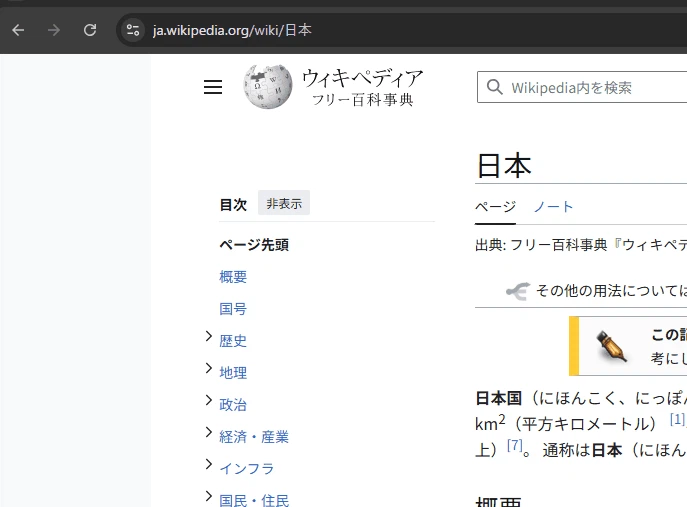Expand the 国民・住民 section chevron
The height and width of the screenshot is (507, 687).
(x=209, y=496)
